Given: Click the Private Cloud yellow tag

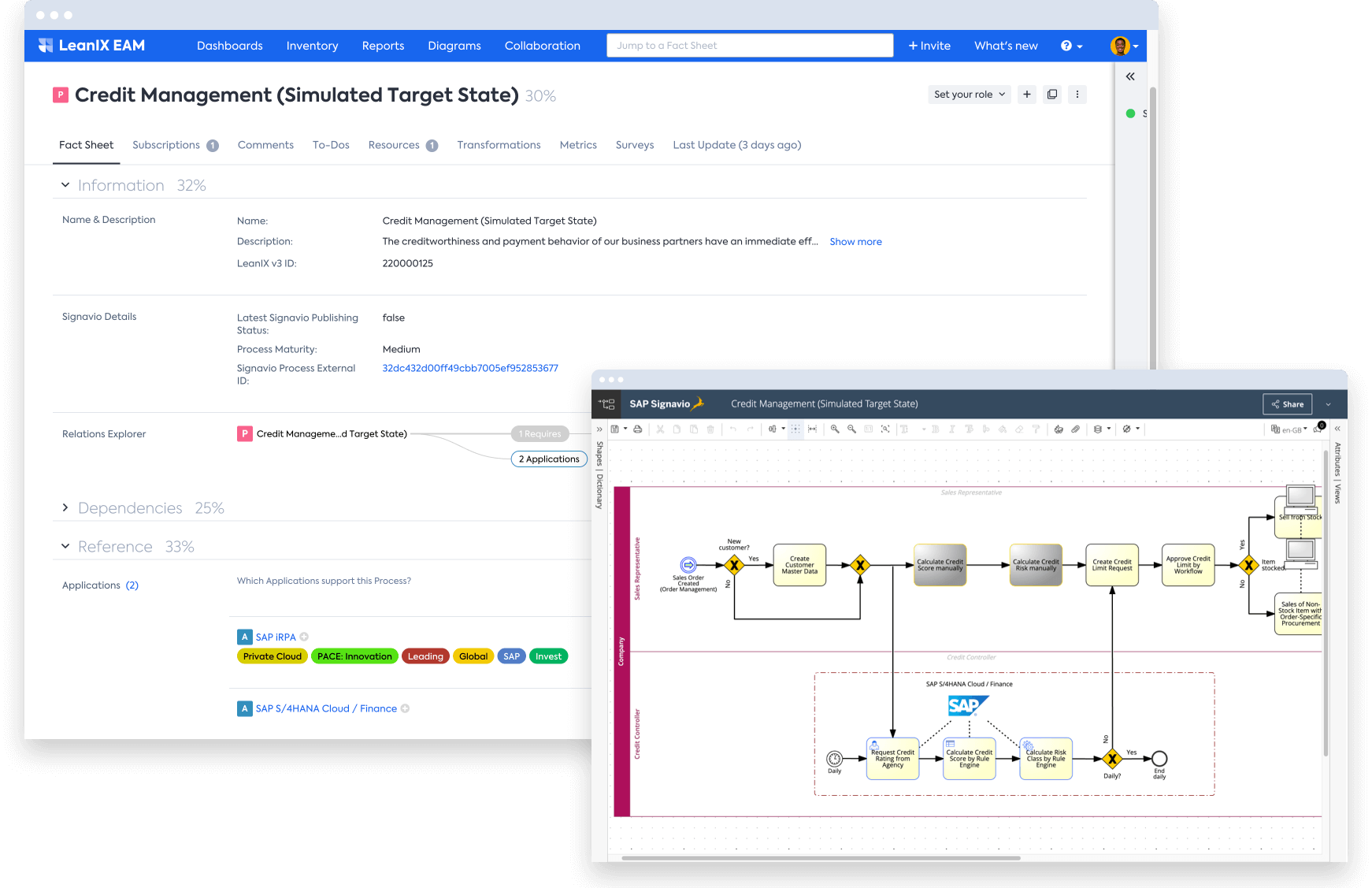Looking at the screenshot, I should point(273,656).
